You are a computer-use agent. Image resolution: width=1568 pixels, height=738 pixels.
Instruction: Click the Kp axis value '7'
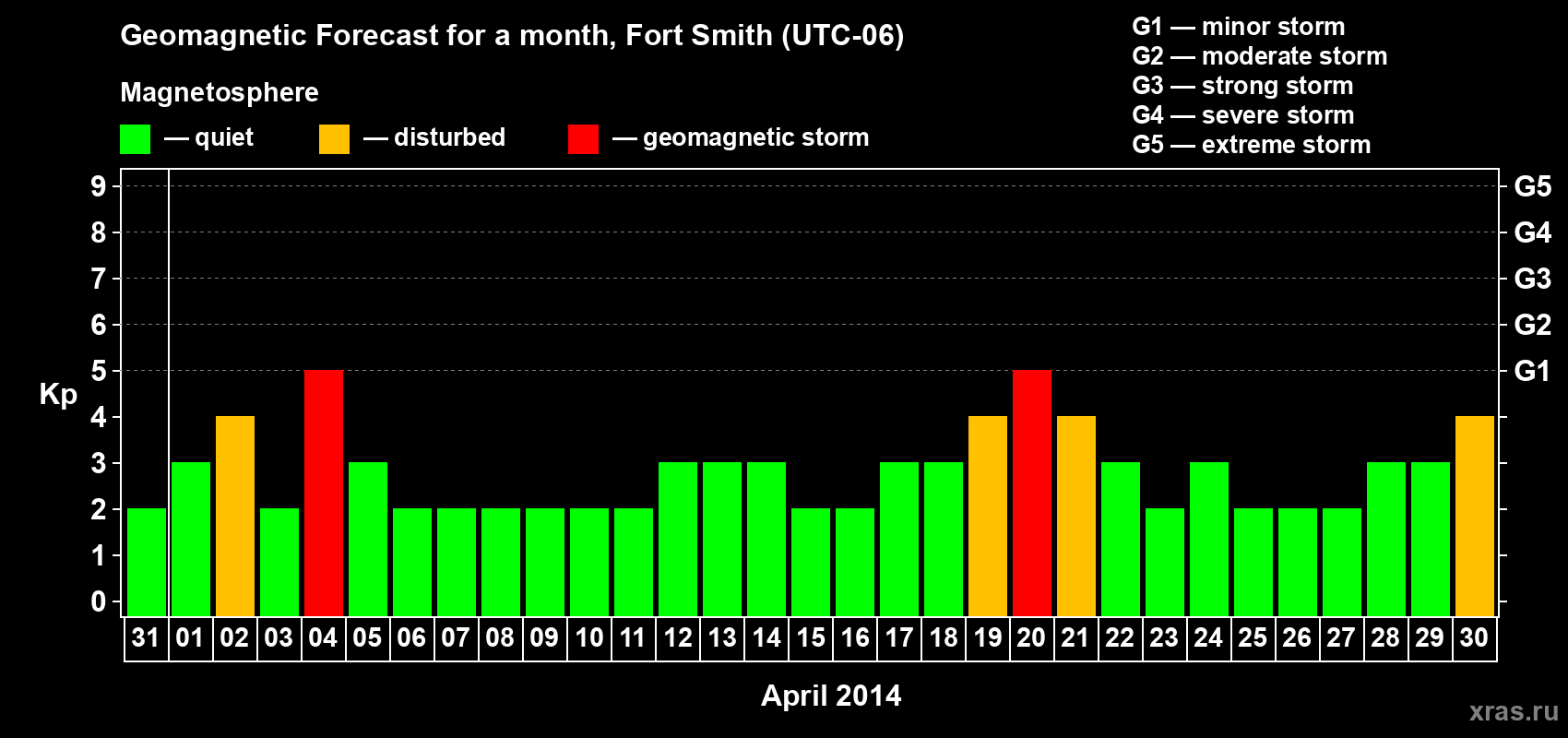[99, 279]
